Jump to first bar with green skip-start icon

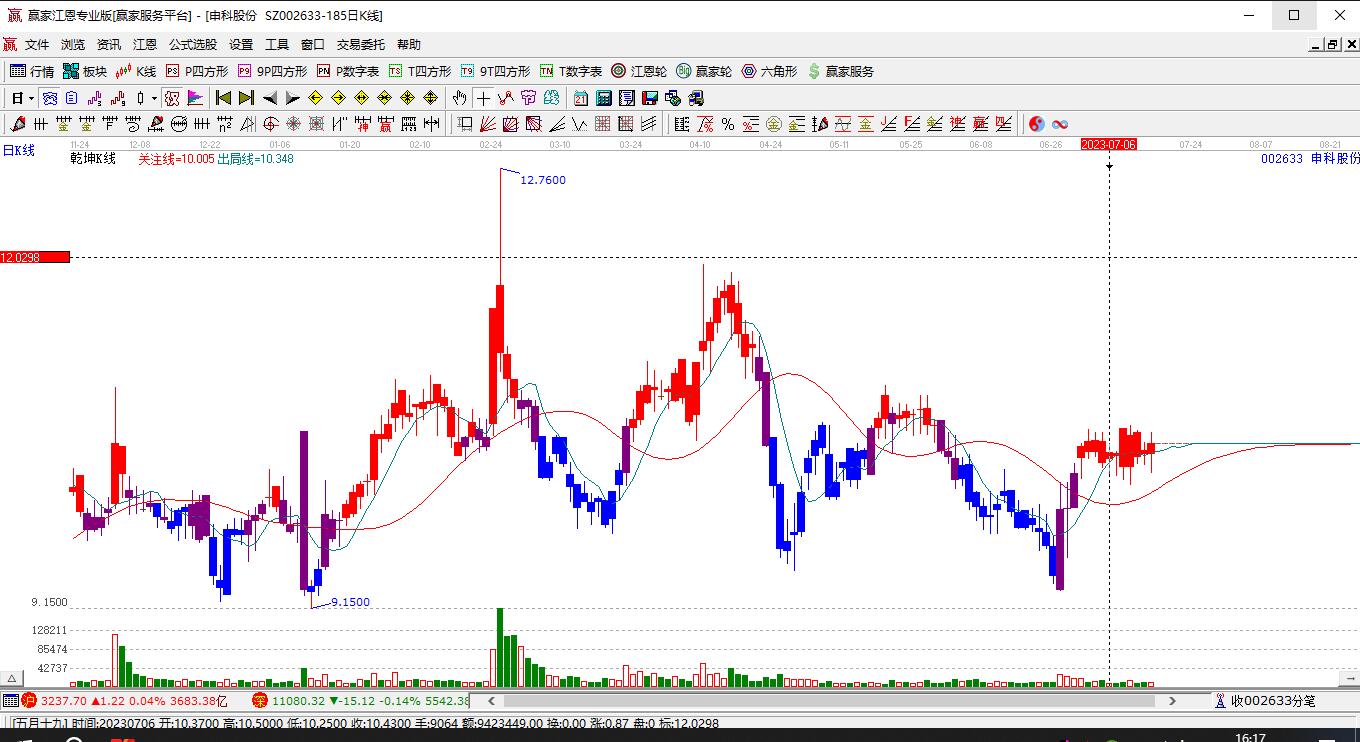224,98
